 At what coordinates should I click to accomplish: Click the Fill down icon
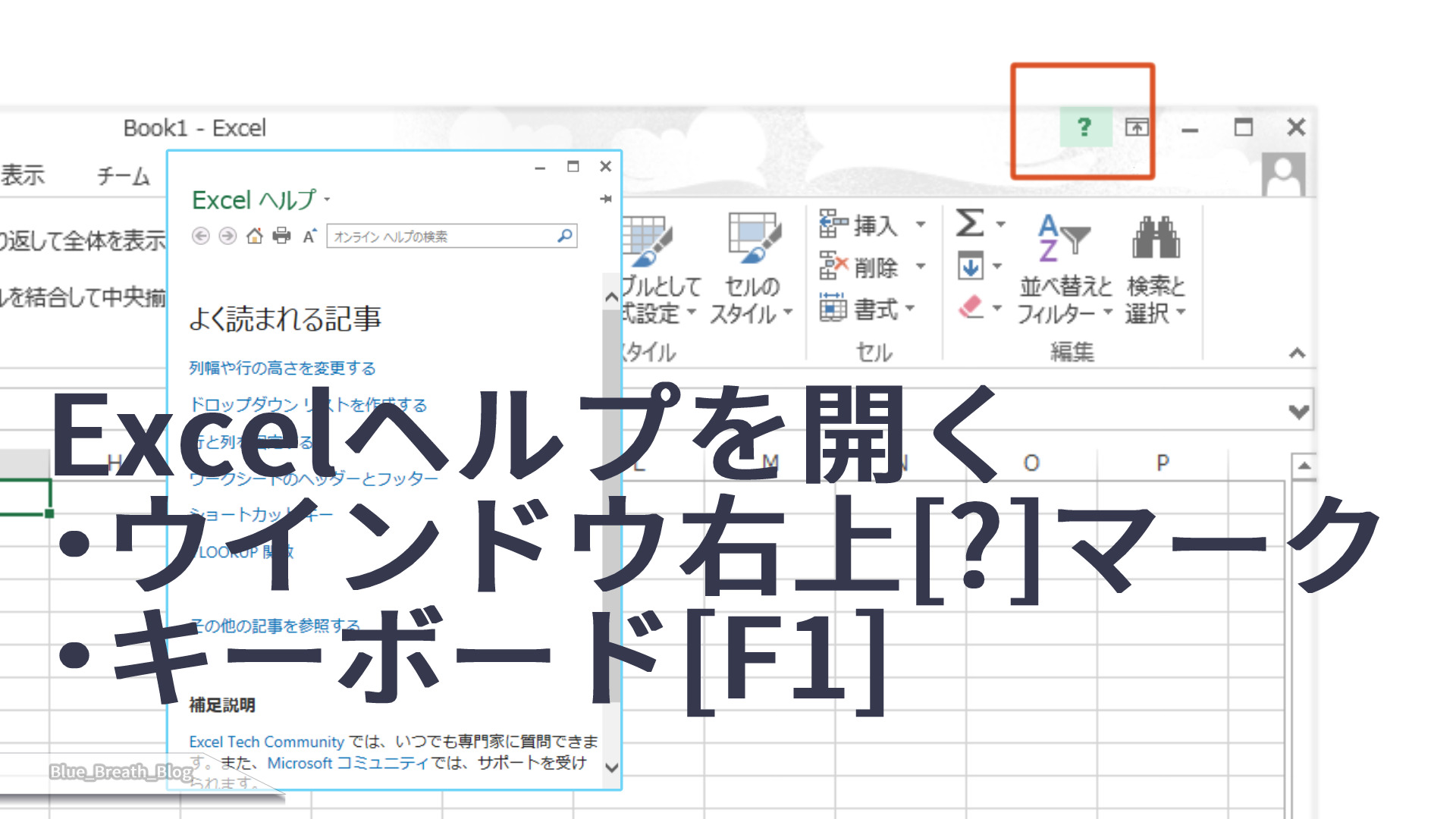point(971,266)
